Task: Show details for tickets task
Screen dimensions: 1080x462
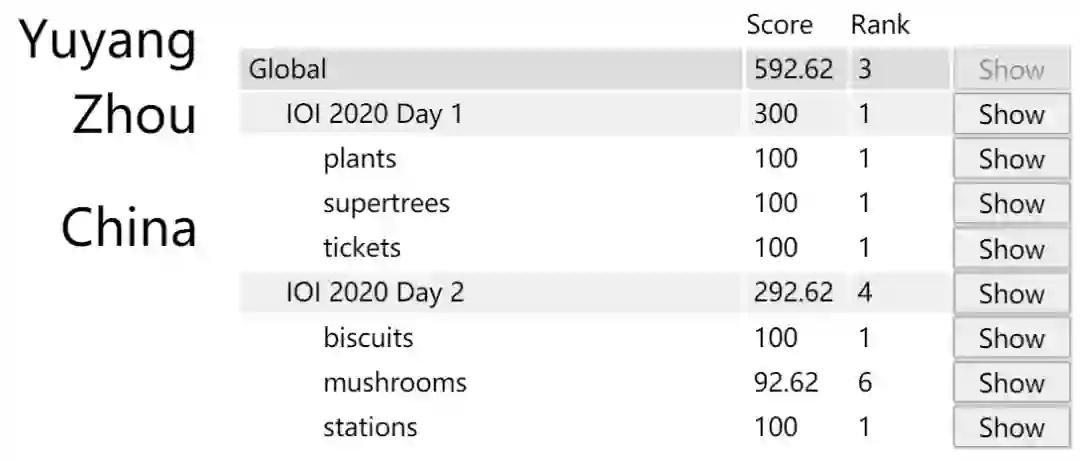Action: point(1011,249)
